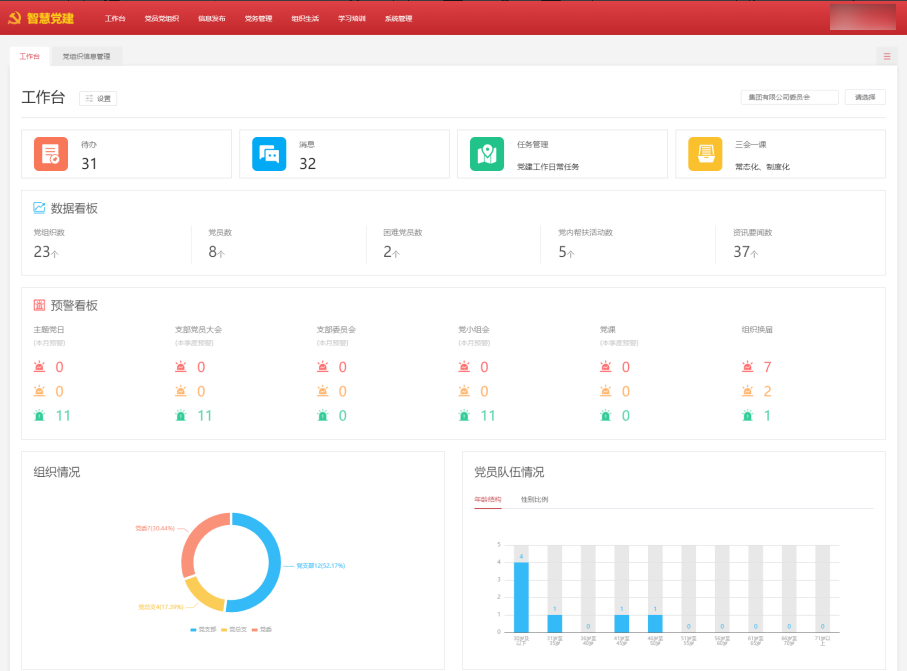Toggle 党委 legend item in donut chart
Viewport: 907px width, 671px height.
tap(262, 629)
